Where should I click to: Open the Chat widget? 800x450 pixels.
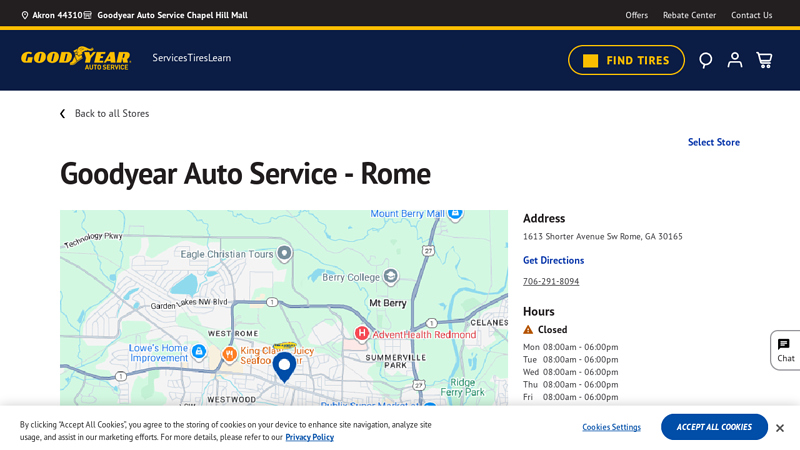click(785, 350)
